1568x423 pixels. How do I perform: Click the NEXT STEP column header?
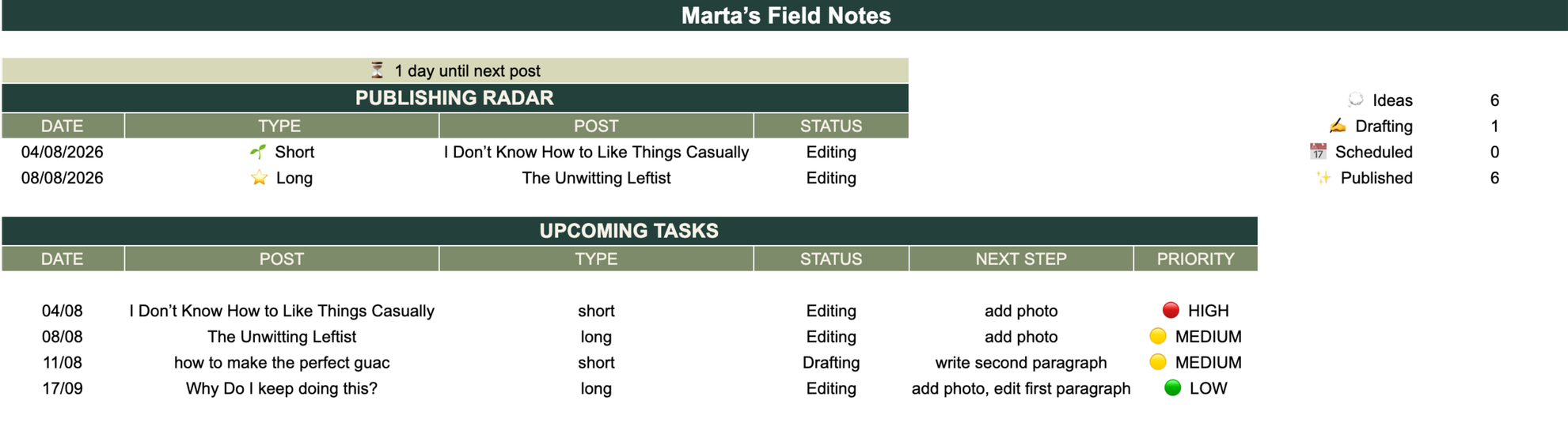(x=1021, y=259)
